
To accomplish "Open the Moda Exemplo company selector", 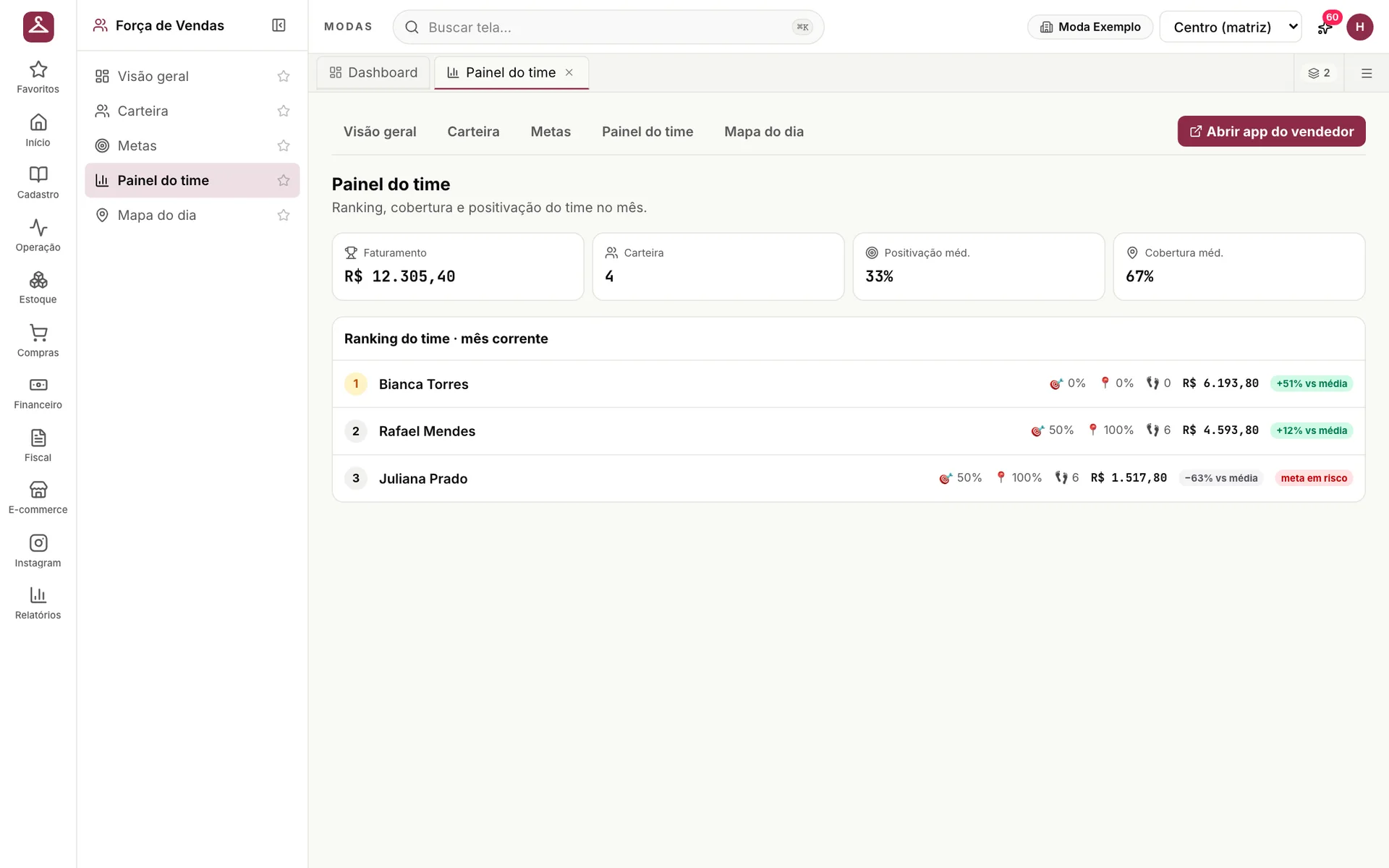I will pyautogui.click(x=1090, y=27).
